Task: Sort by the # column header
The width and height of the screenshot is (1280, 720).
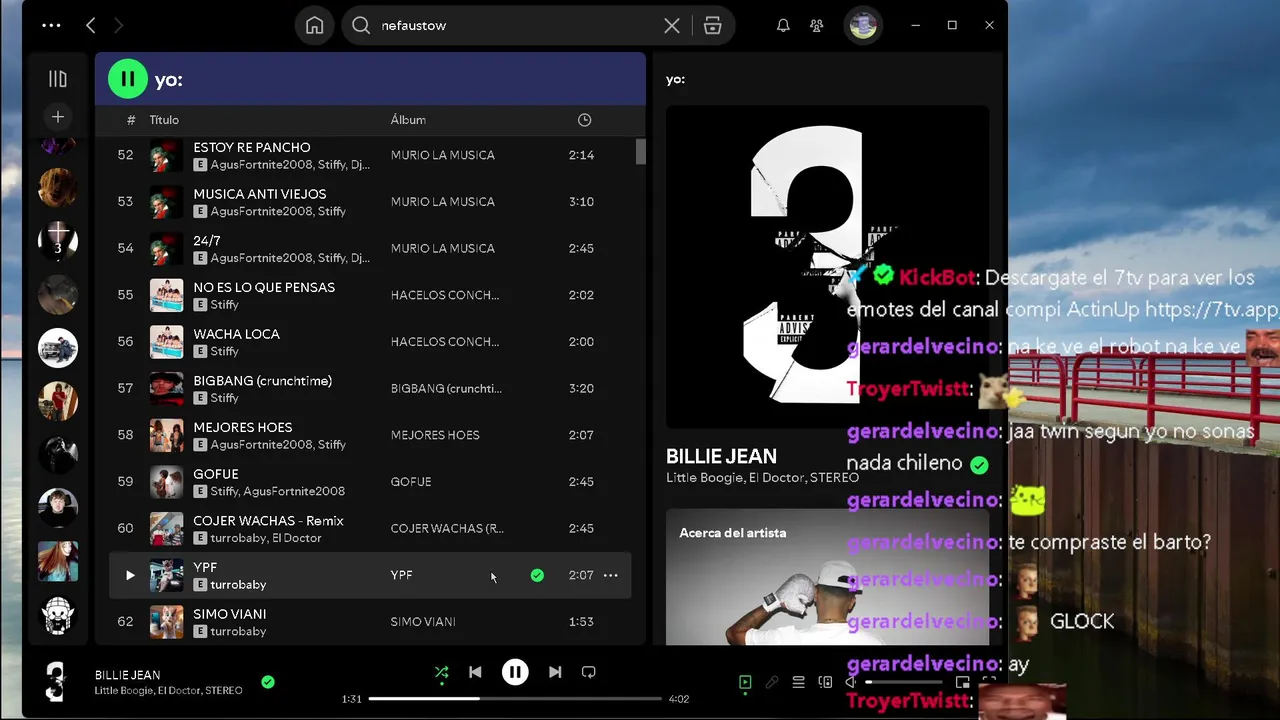Action: click(x=131, y=120)
